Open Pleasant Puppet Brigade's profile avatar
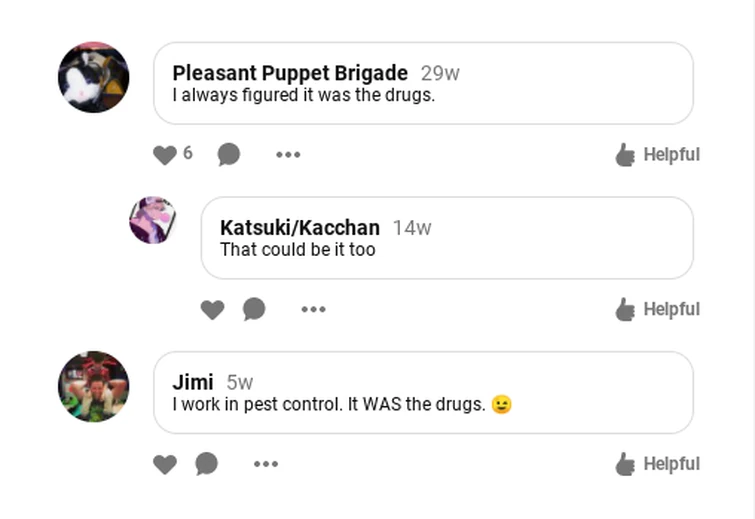Viewport: 755px width, 519px height. coord(93,78)
